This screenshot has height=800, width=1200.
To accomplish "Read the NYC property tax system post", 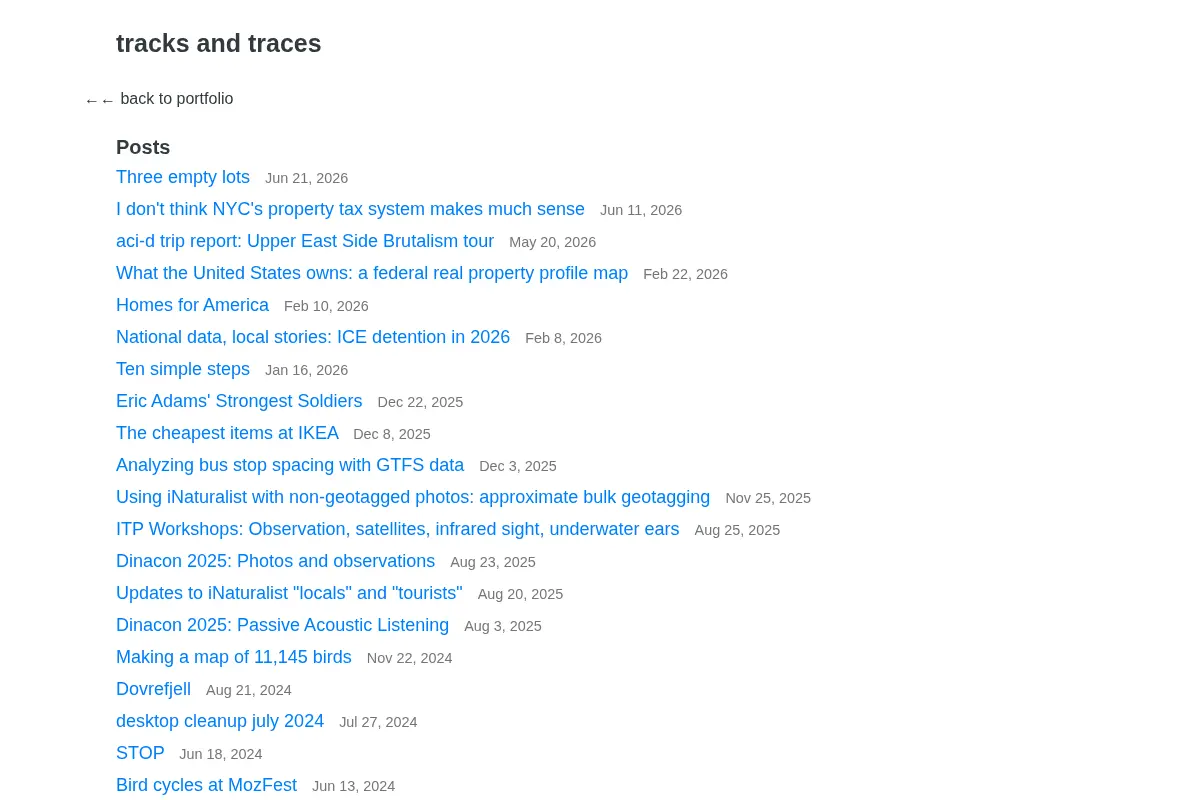I will [350, 209].
